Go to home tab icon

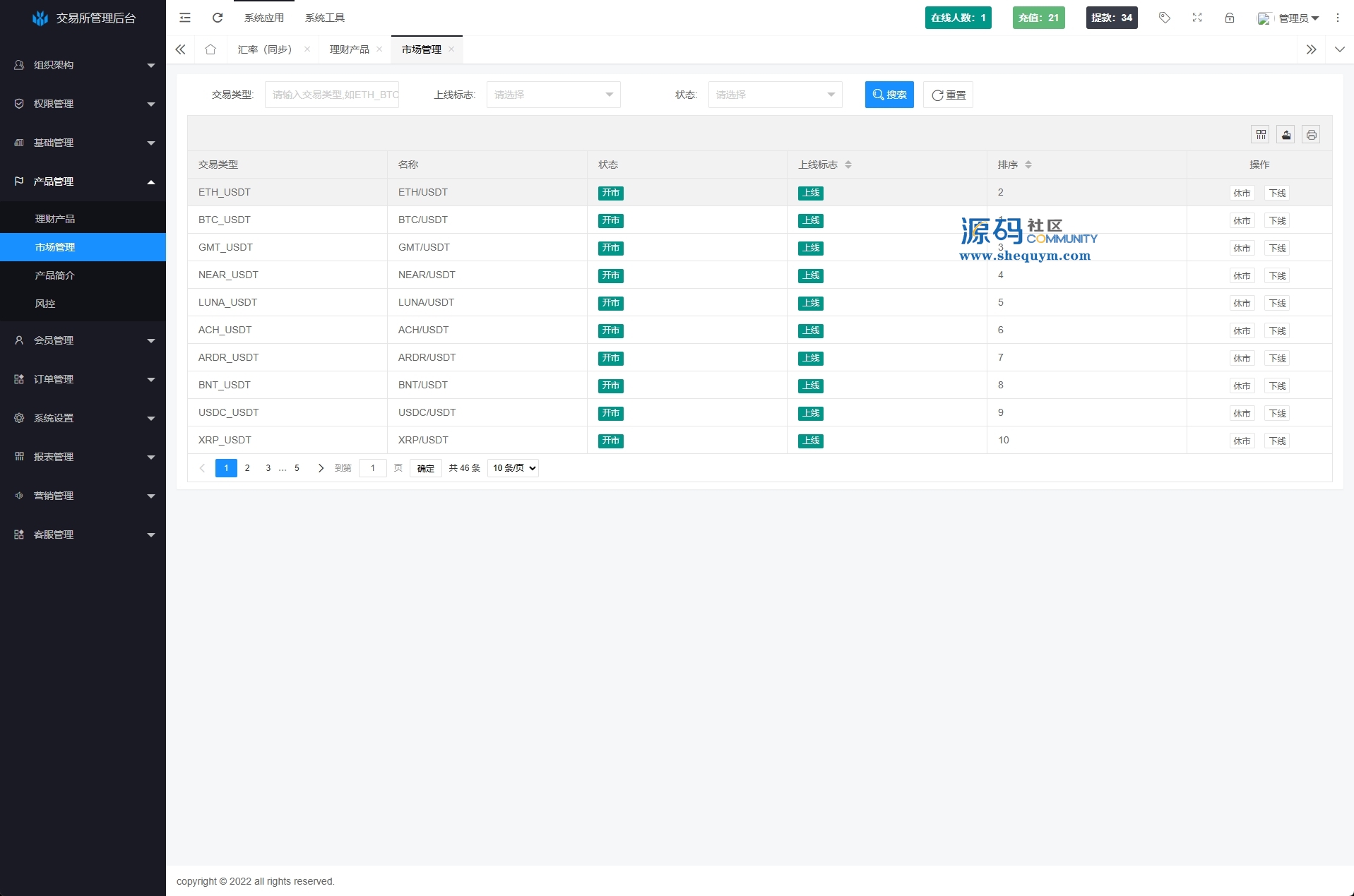click(210, 49)
